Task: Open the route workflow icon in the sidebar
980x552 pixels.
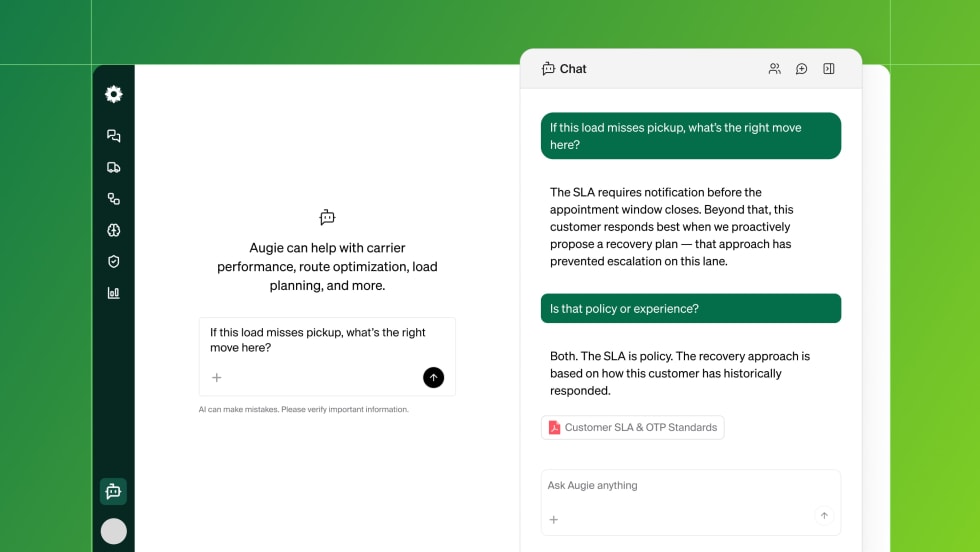Action: (x=114, y=199)
